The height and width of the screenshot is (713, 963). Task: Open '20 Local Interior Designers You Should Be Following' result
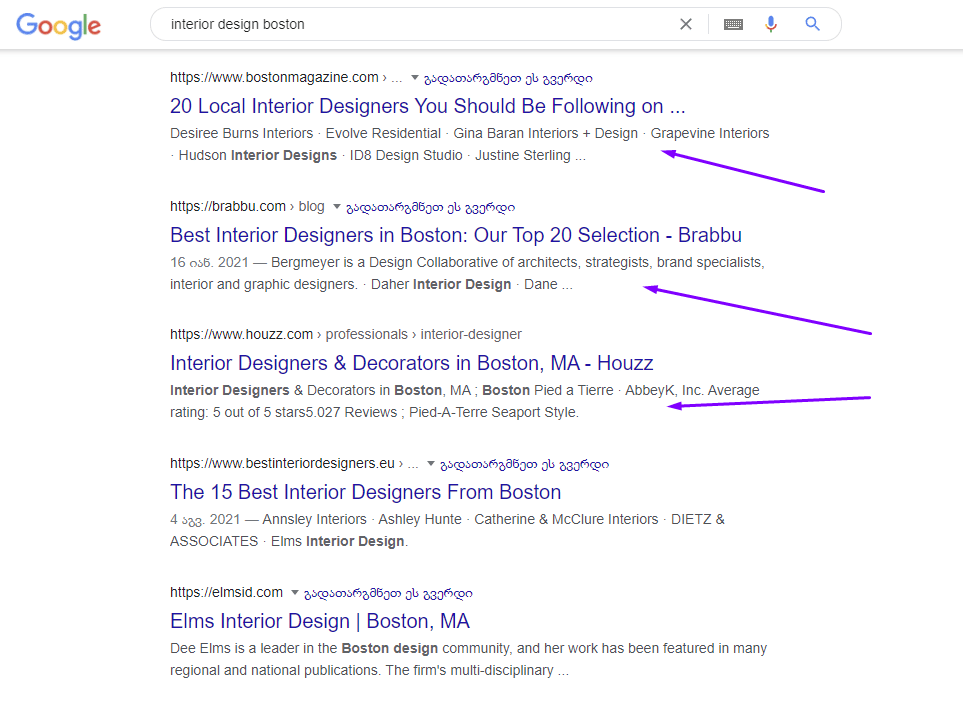[427, 106]
